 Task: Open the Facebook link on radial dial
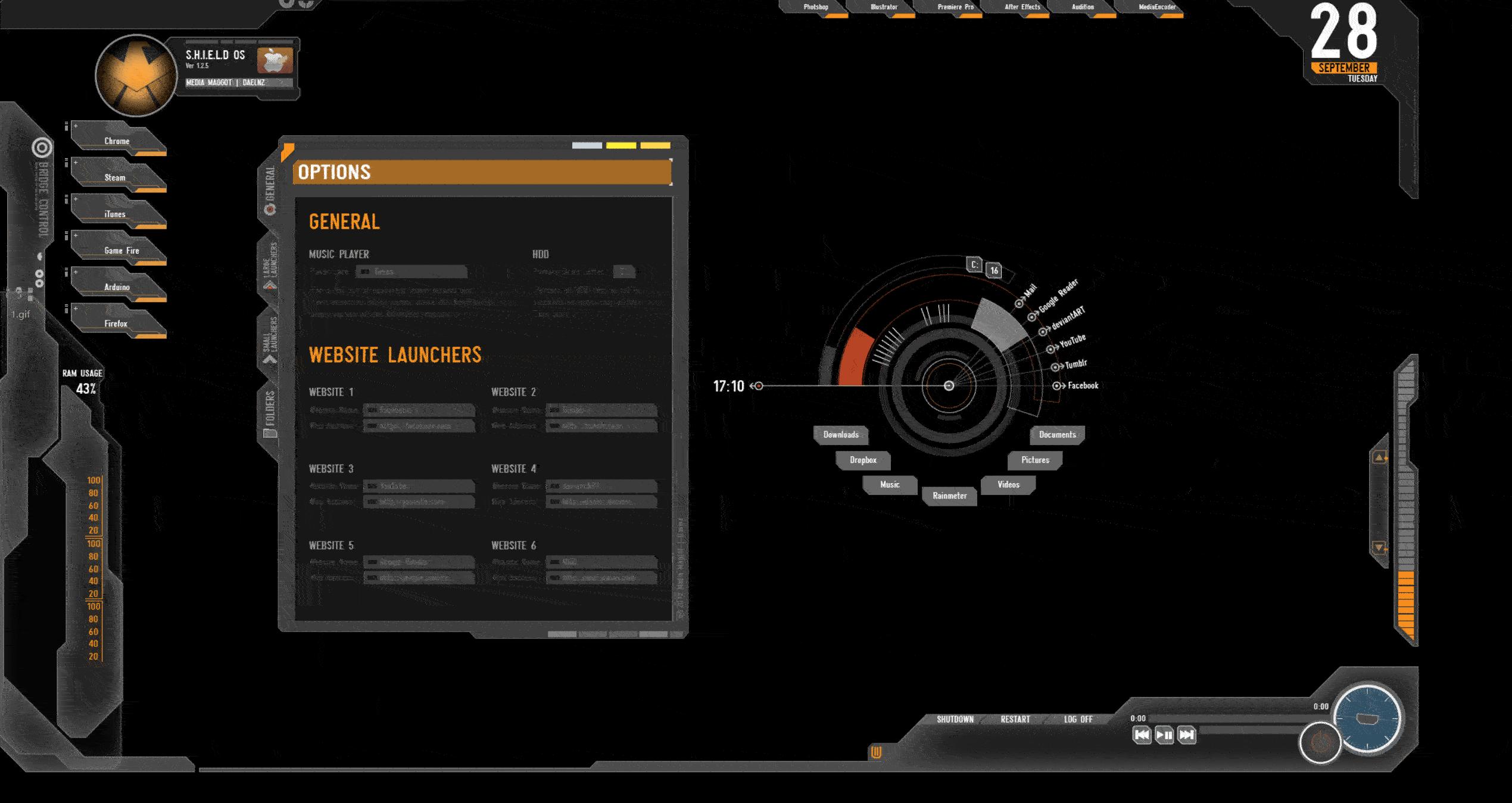pyautogui.click(x=1082, y=385)
